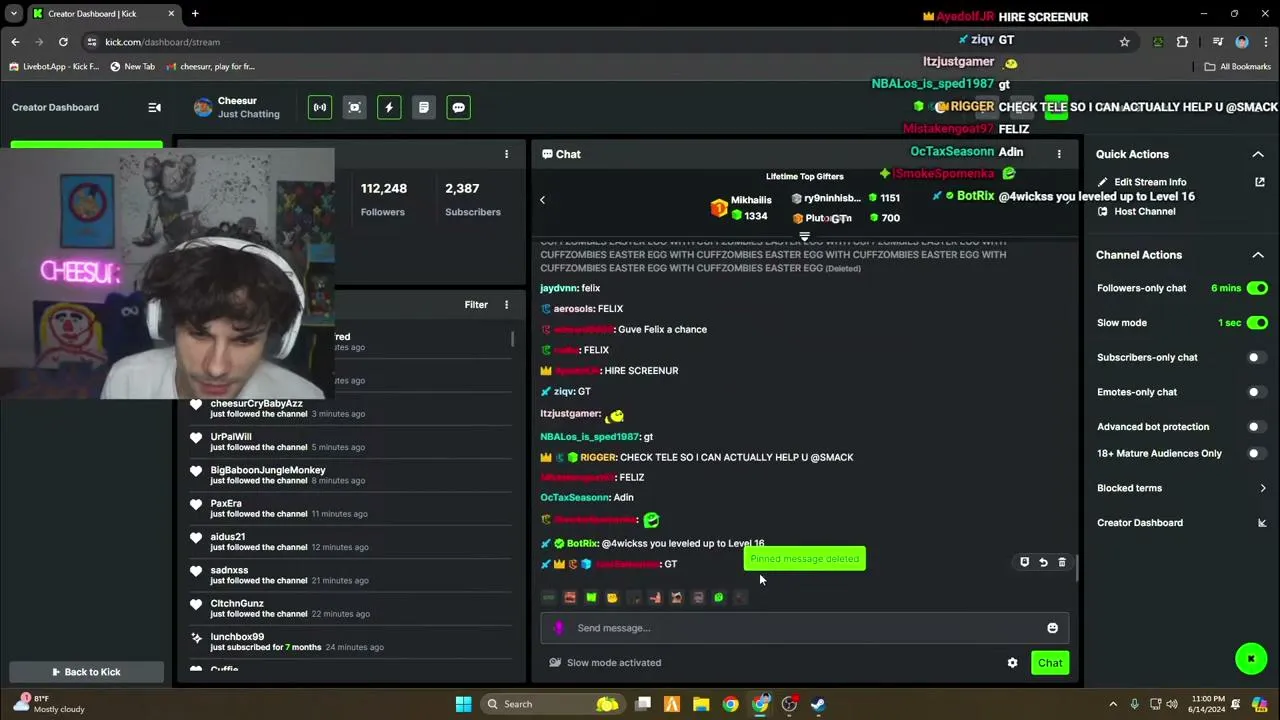Image resolution: width=1280 pixels, height=720 pixels.
Task: Open Steam from the taskbar
Action: (x=818, y=704)
